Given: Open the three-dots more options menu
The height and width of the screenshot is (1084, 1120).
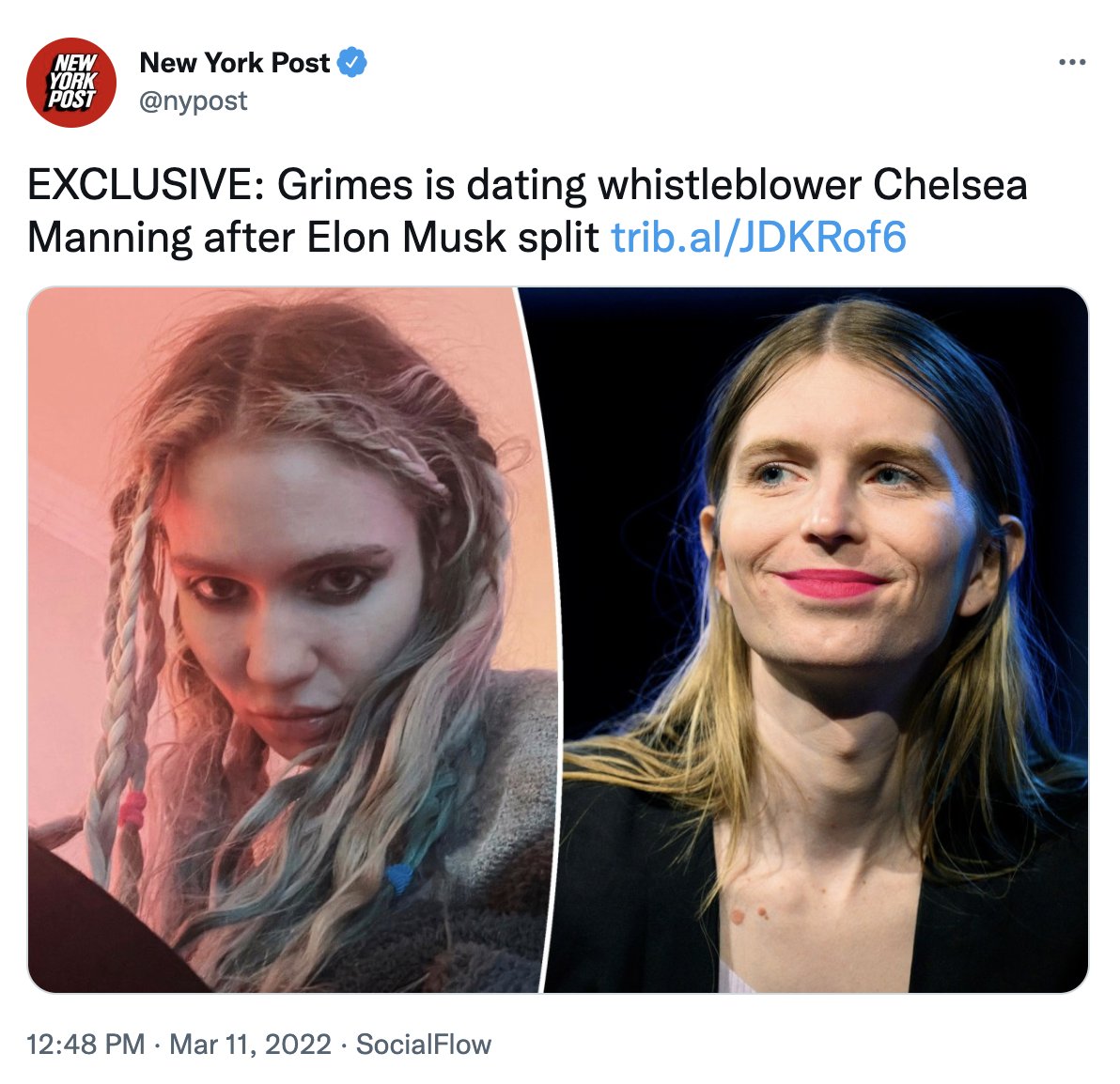Looking at the screenshot, I should point(1072,63).
